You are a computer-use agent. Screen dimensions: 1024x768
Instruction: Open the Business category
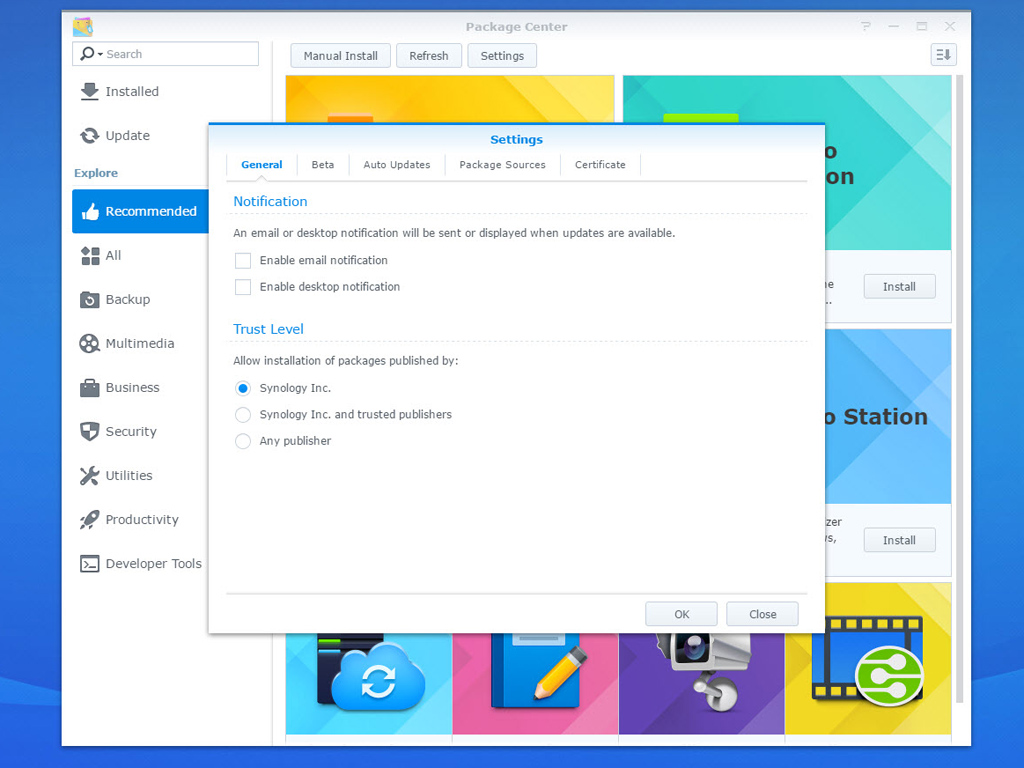tap(120, 387)
